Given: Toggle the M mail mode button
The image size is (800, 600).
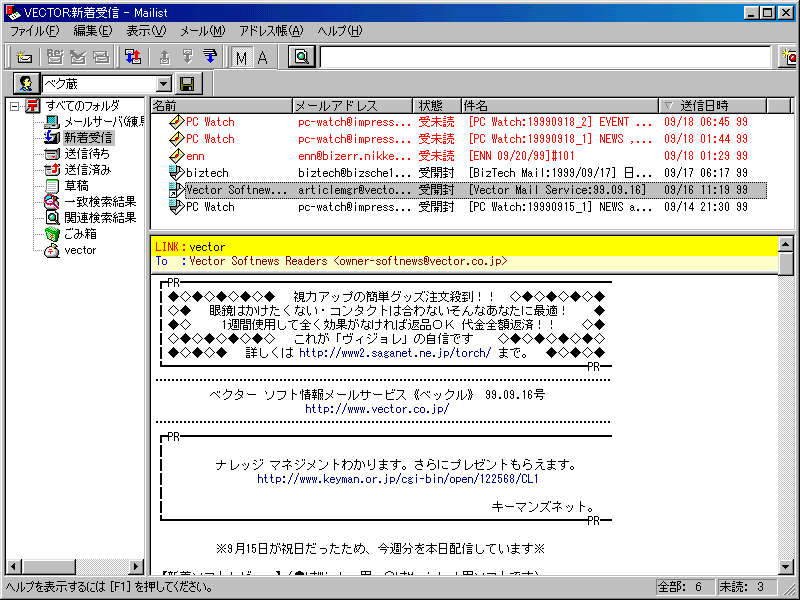Looking at the screenshot, I should pyautogui.click(x=241, y=57).
